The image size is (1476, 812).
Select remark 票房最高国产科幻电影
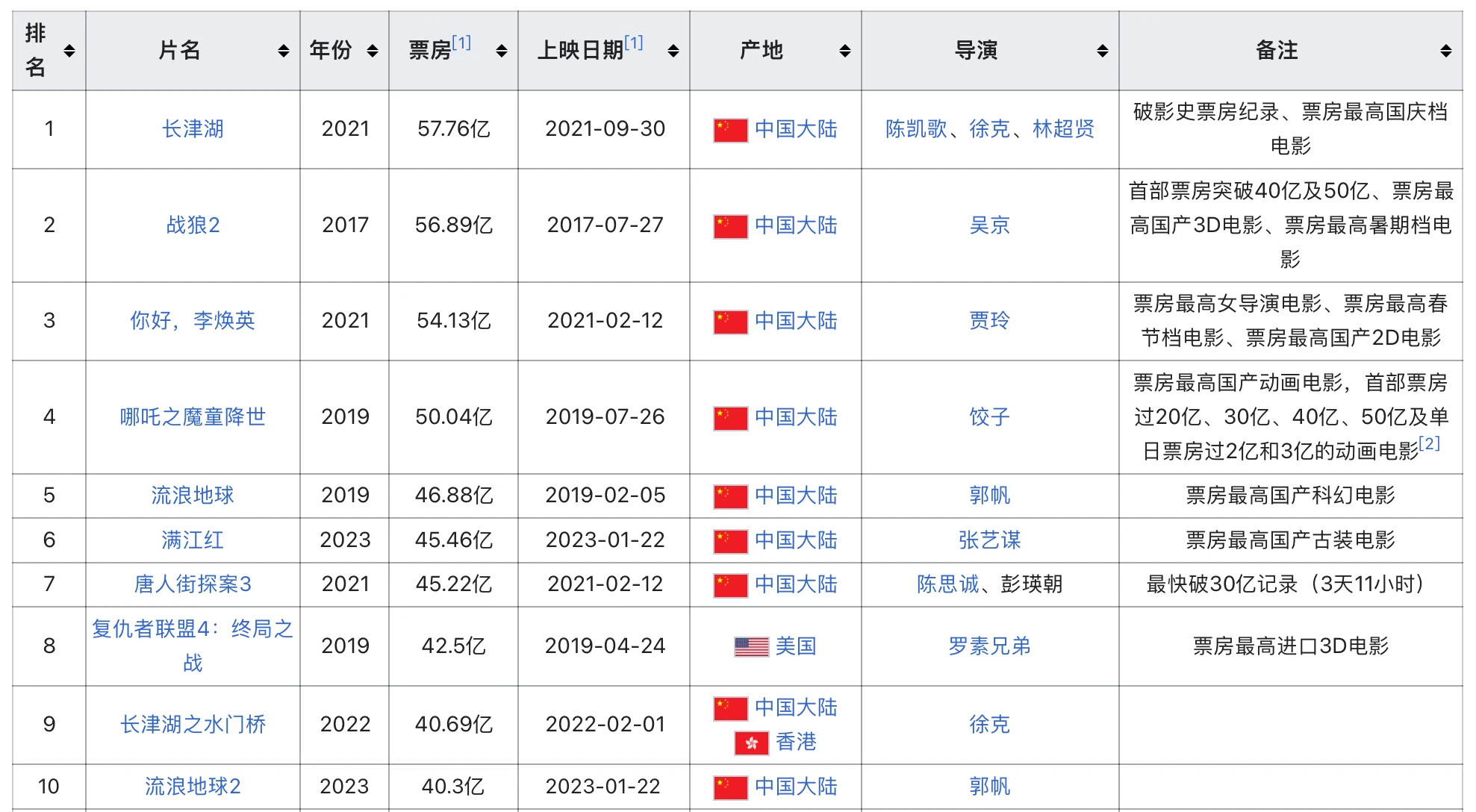coord(1291,495)
